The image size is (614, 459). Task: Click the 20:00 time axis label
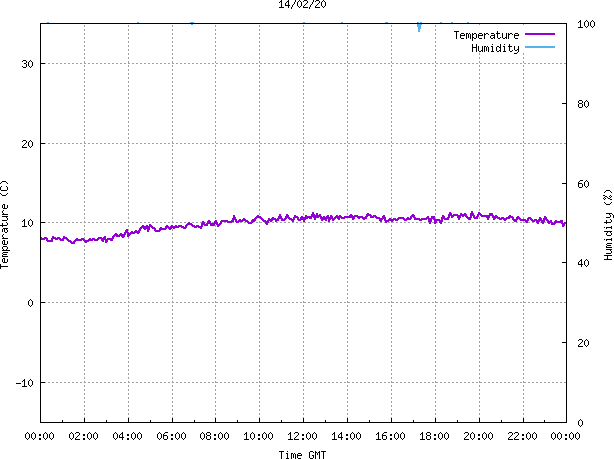tap(479, 436)
